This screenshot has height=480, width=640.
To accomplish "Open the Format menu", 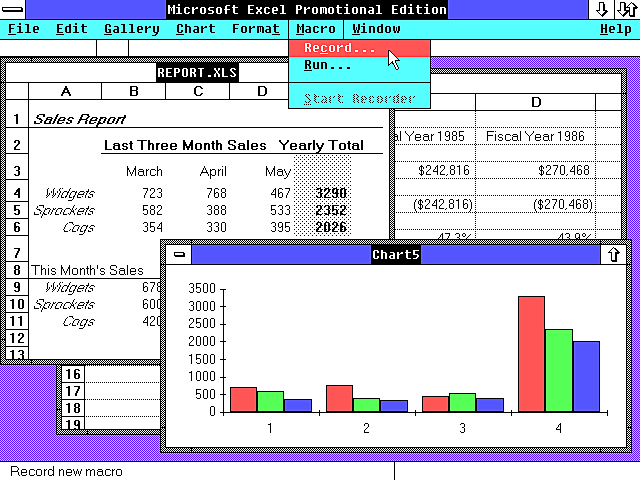I will 256,29.
